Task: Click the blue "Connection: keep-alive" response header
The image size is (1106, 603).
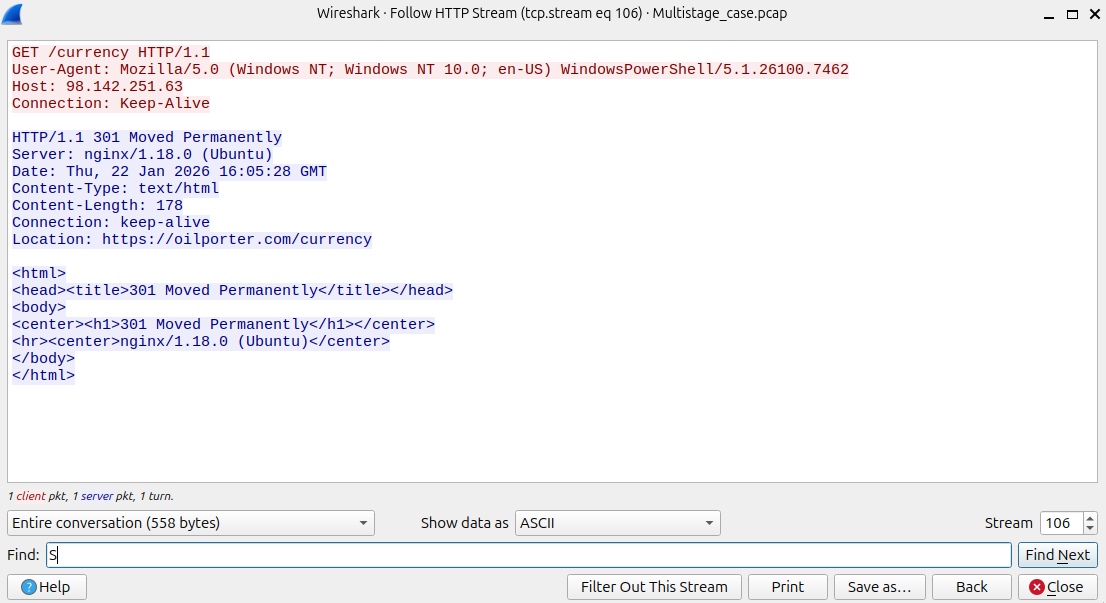Action: coord(111,222)
